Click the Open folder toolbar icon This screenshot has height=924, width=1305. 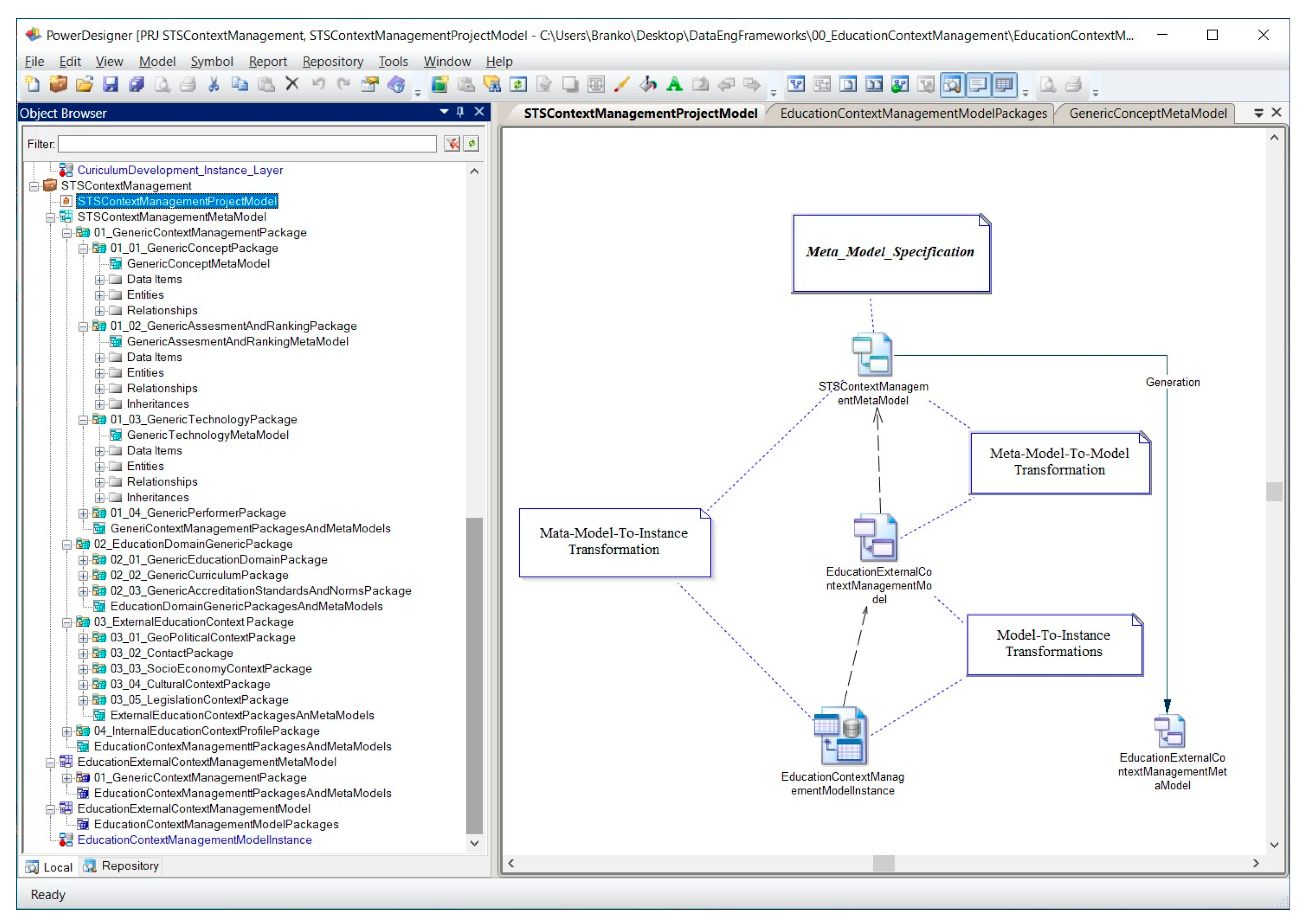click(x=84, y=85)
